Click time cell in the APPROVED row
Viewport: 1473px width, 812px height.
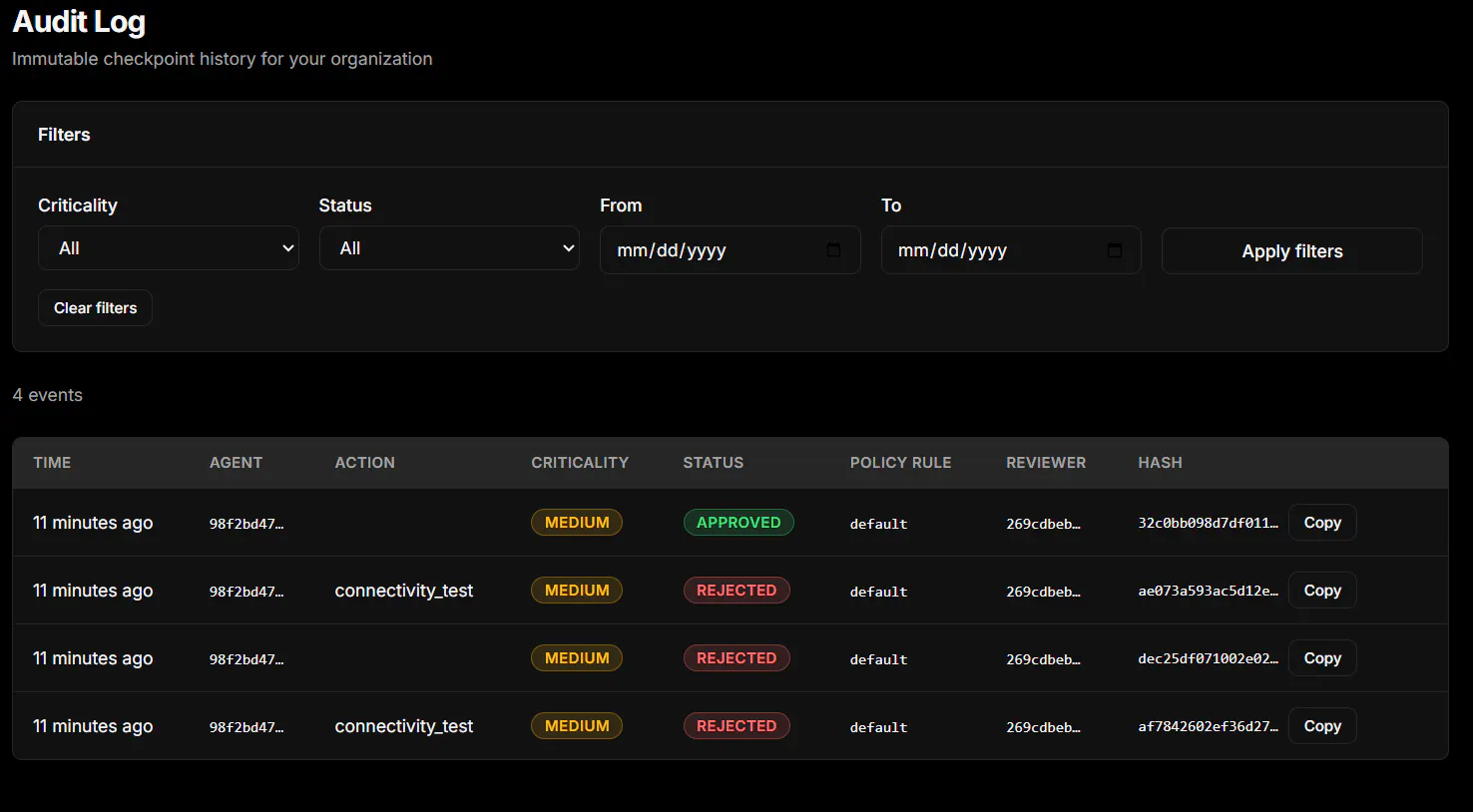click(x=93, y=523)
